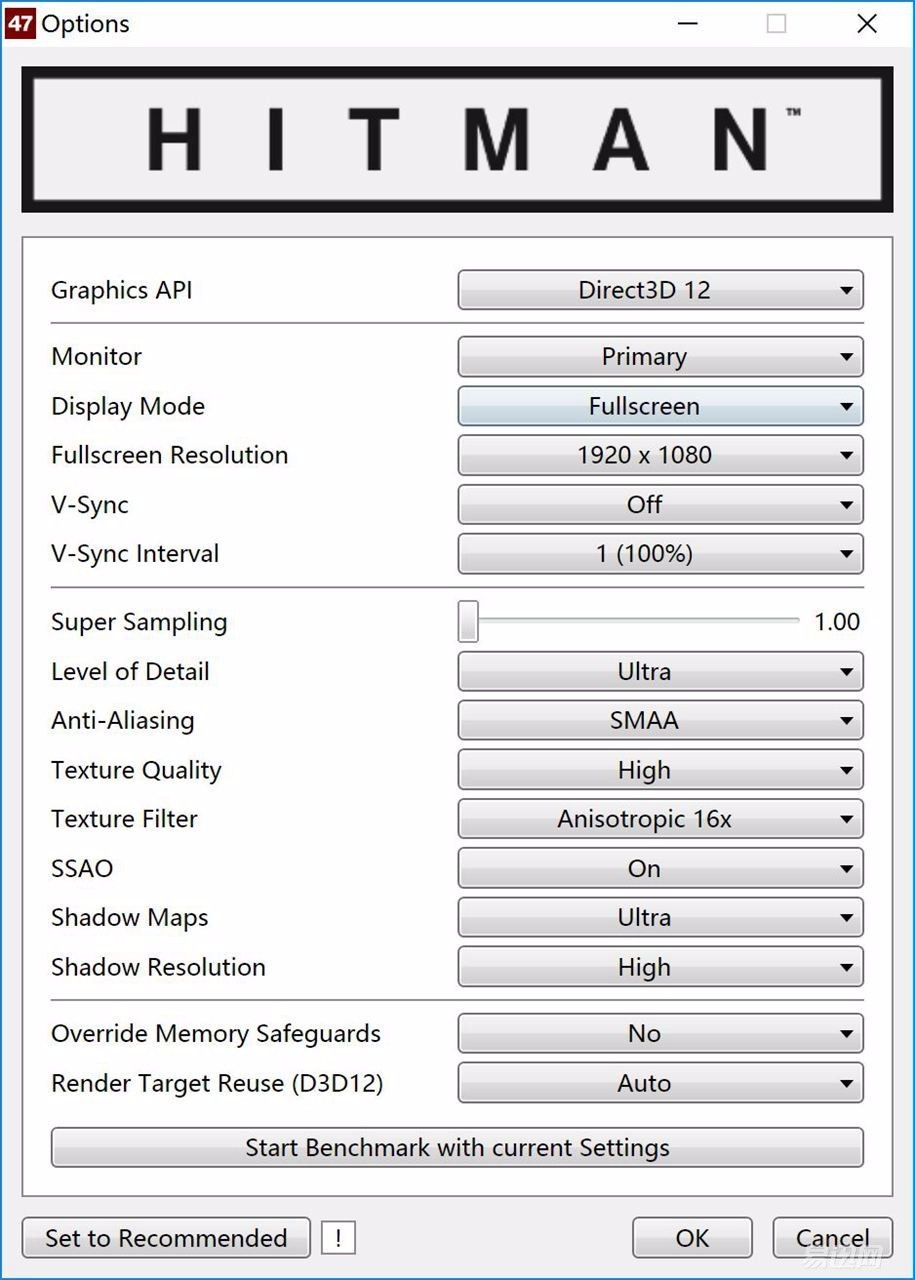The image size is (915, 1280).
Task: Open Anti-Aliasing dropdown showing SMAA
Action: pyautogui.click(x=660, y=721)
